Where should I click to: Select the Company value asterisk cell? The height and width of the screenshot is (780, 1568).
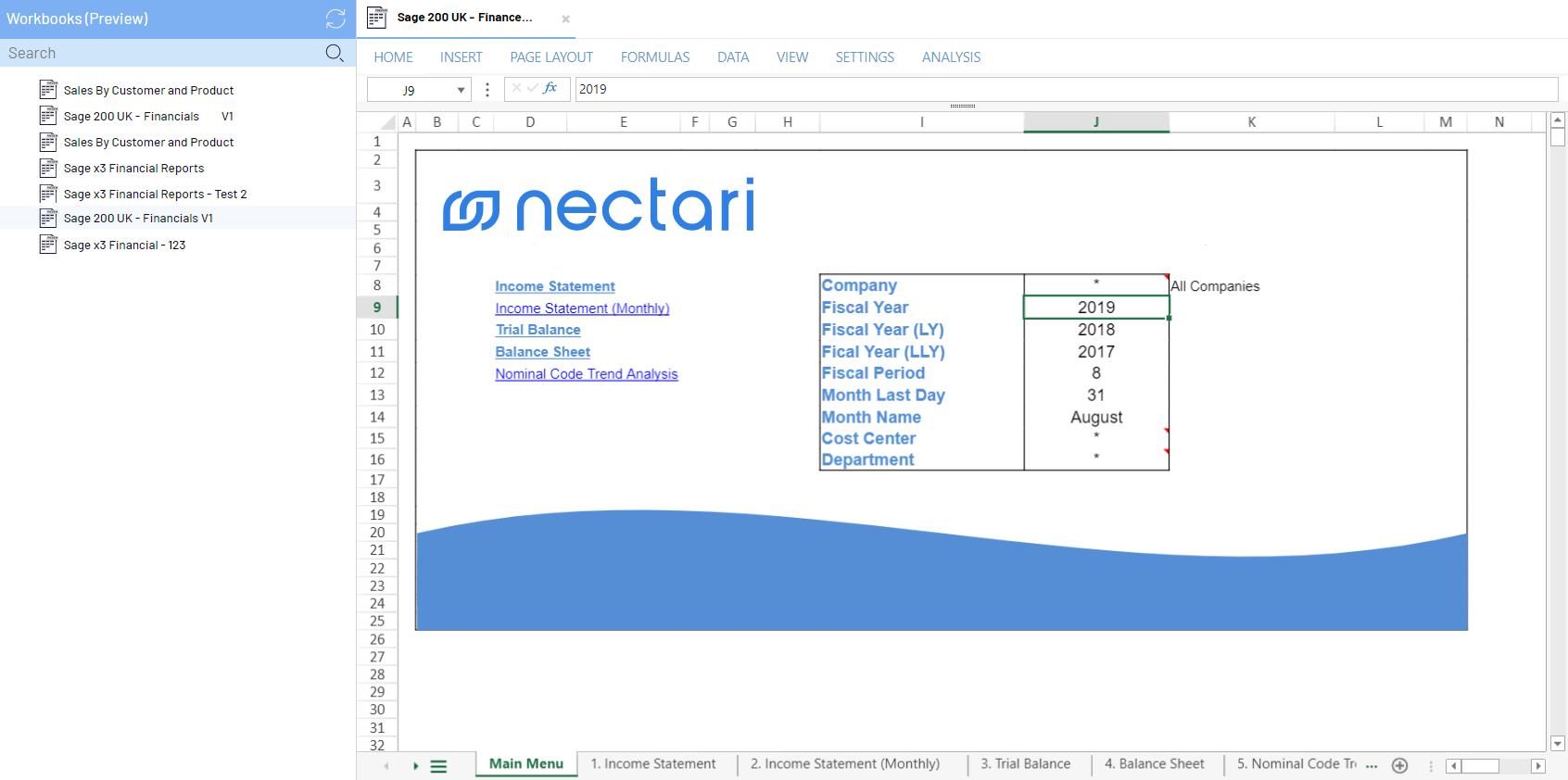tap(1096, 285)
